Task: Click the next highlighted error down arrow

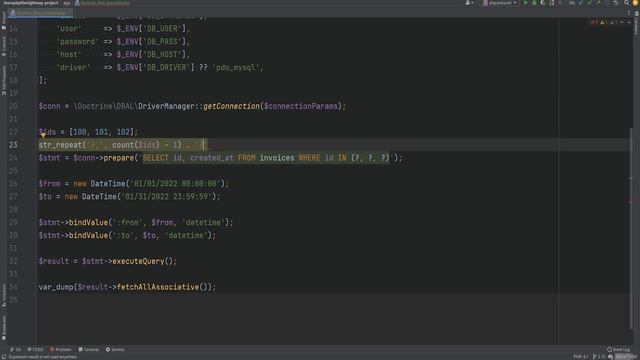Action: (629, 22)
